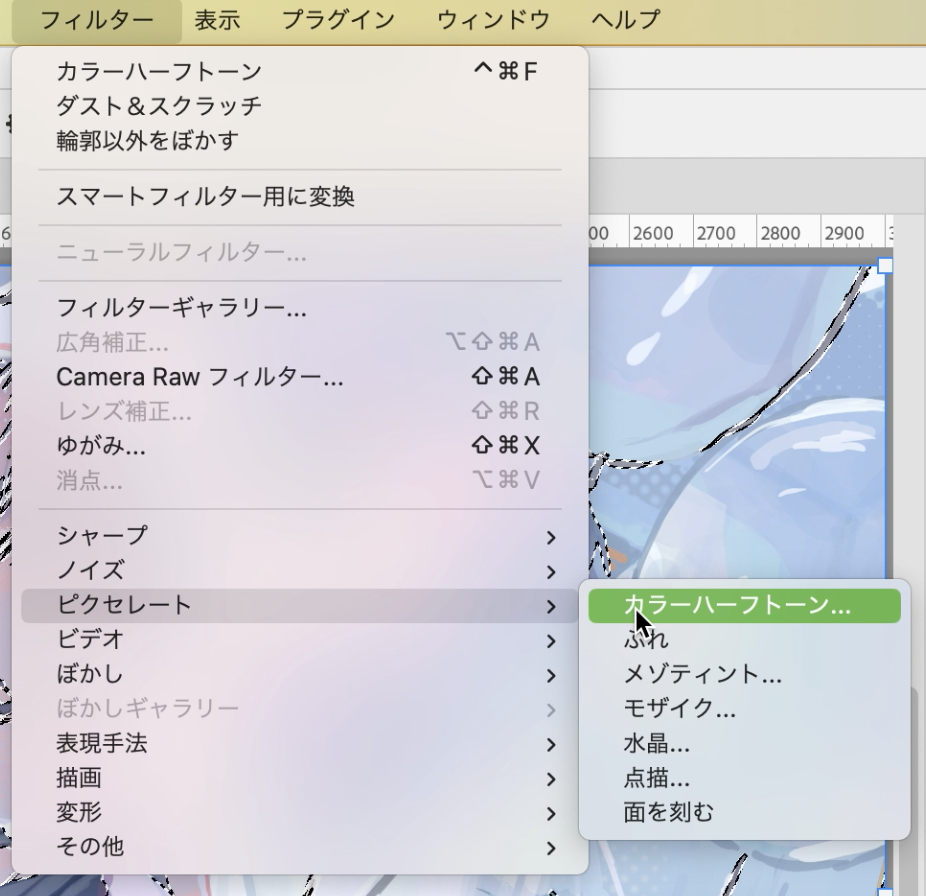Click ruler mark 2800

point(780,234)
